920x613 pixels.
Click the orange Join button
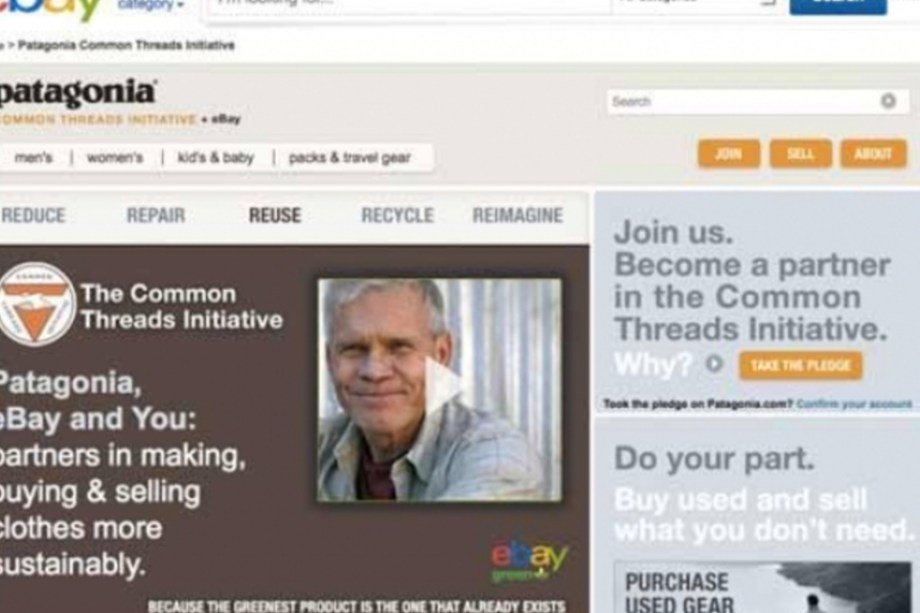pyautogui.click(x=729, y=154)
